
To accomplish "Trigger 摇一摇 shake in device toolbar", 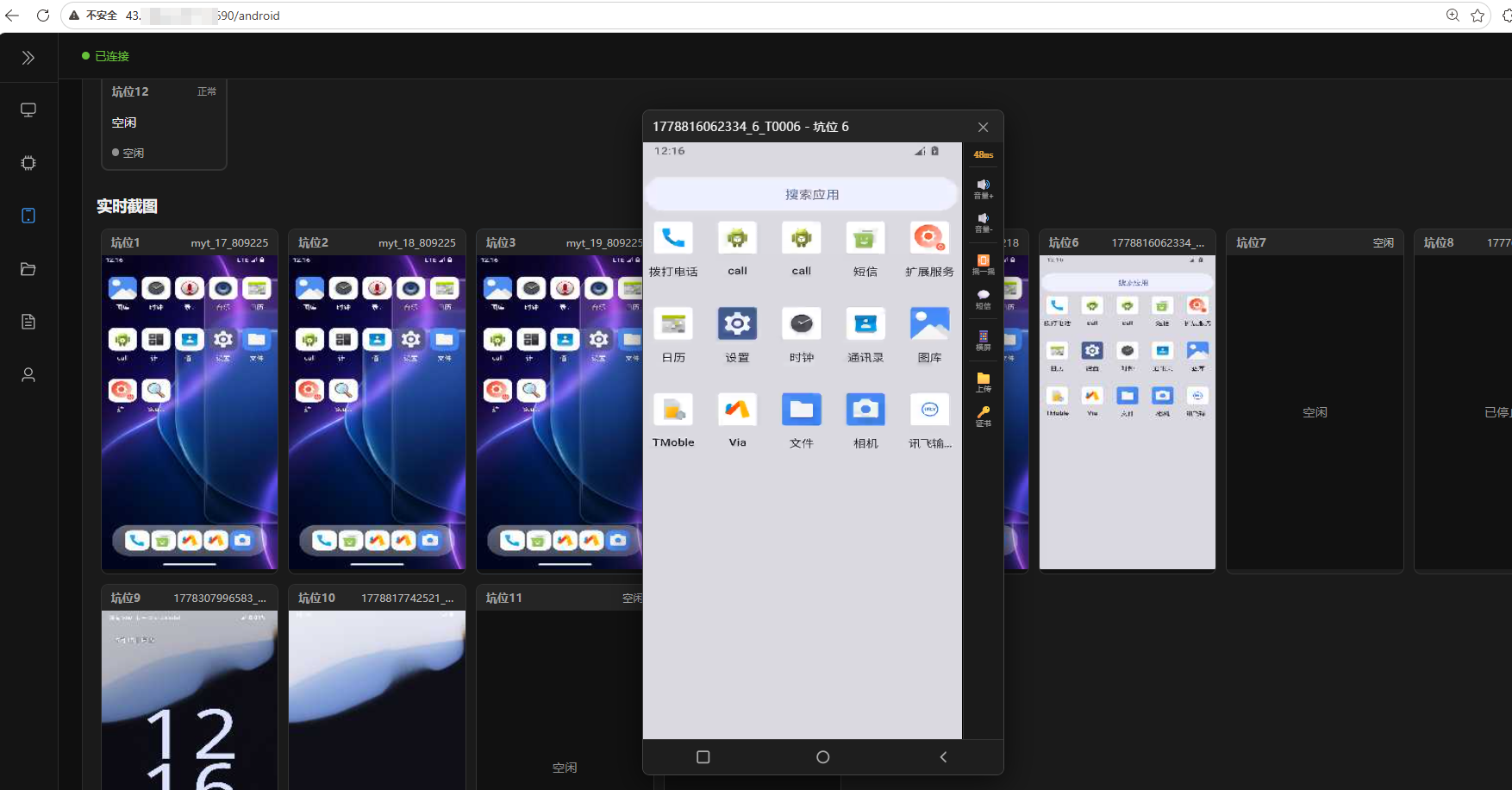I will 984,264.
